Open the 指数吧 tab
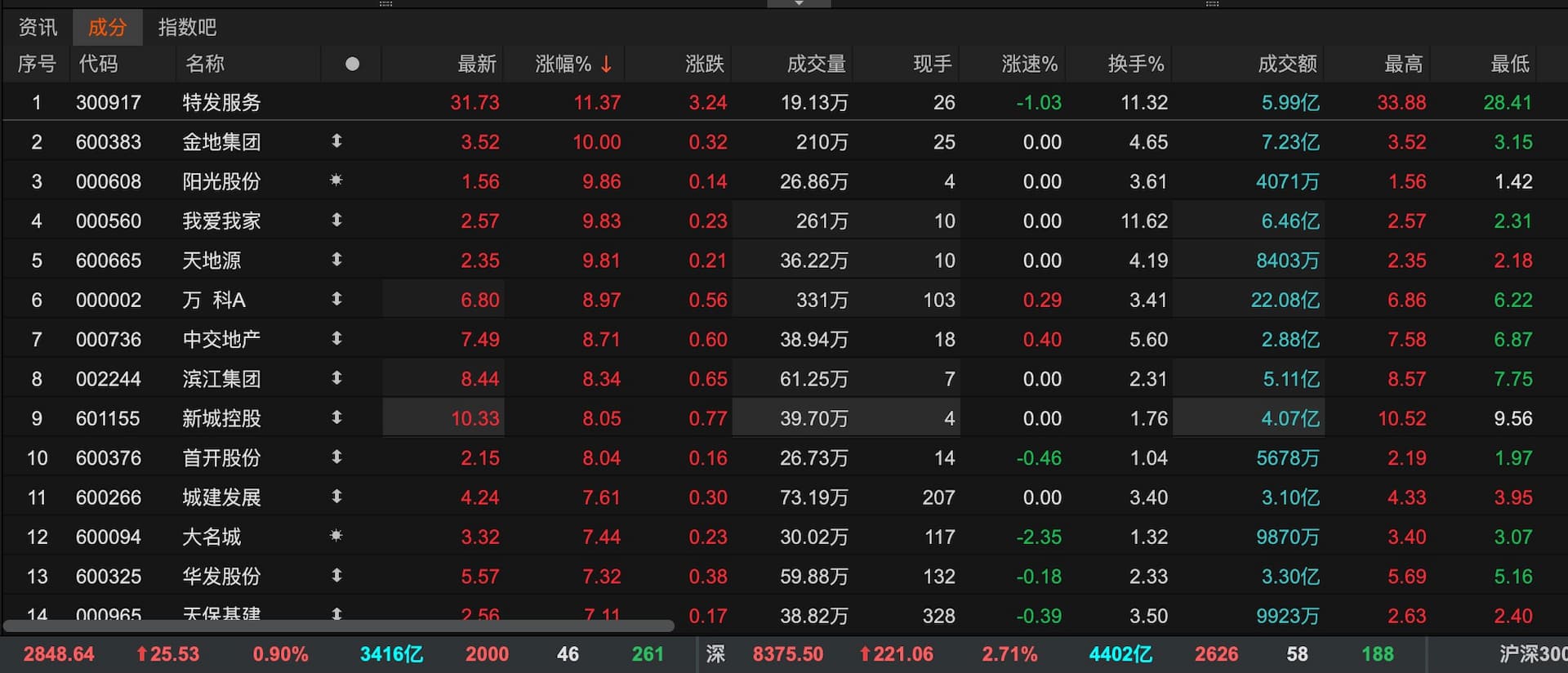 187,28
